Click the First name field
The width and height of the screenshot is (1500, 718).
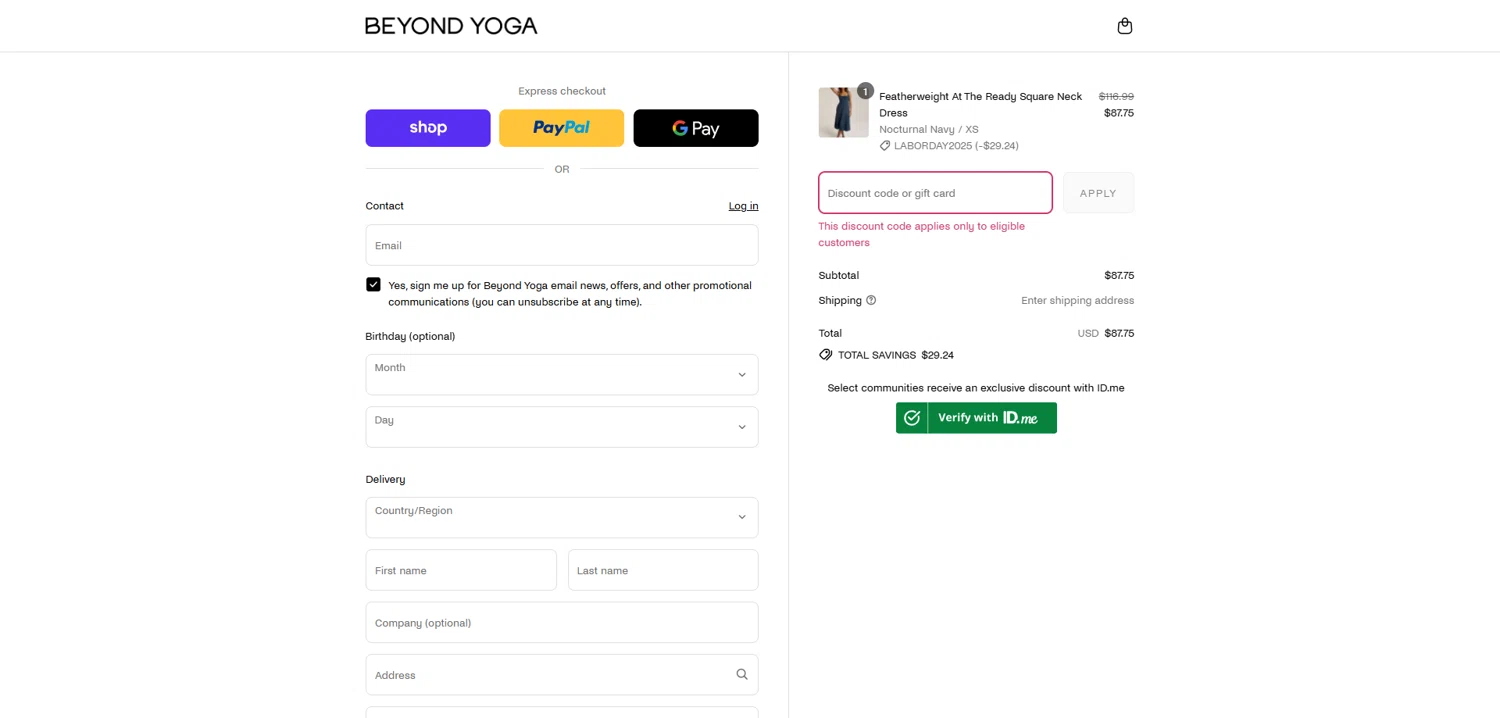(461, 570)
